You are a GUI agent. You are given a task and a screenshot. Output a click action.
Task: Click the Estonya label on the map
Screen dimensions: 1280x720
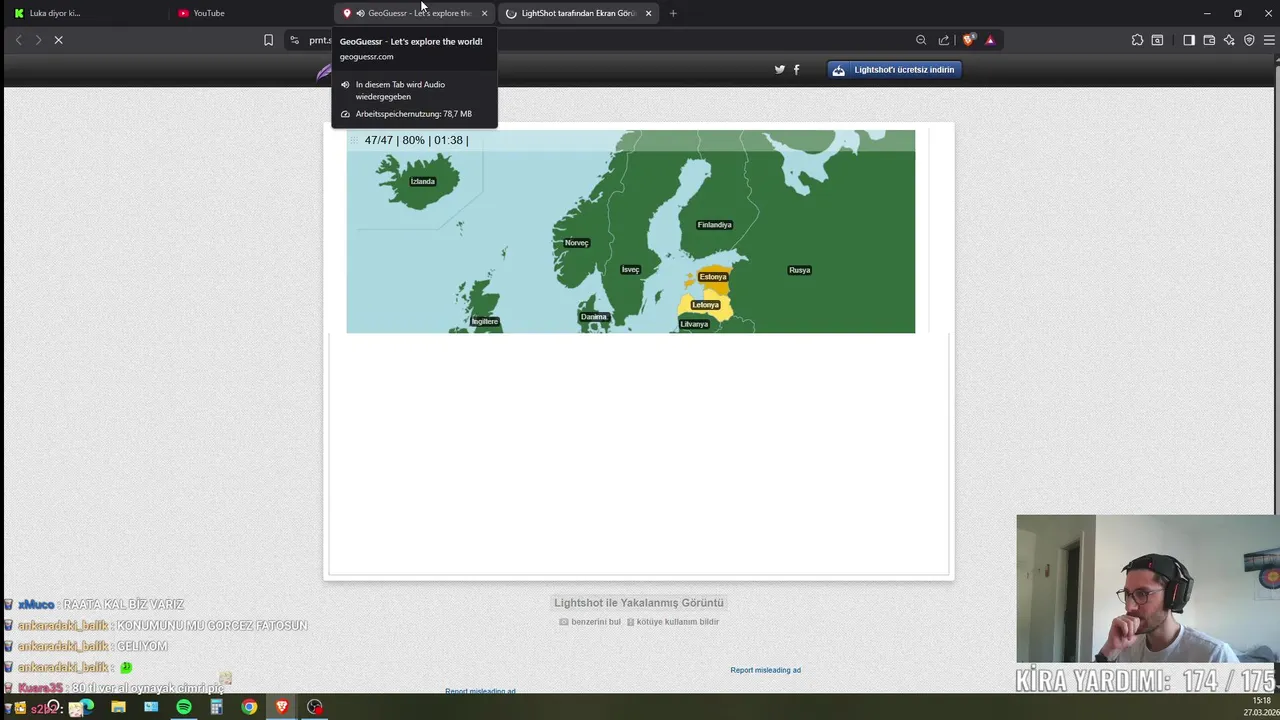[x=713, y=277]
